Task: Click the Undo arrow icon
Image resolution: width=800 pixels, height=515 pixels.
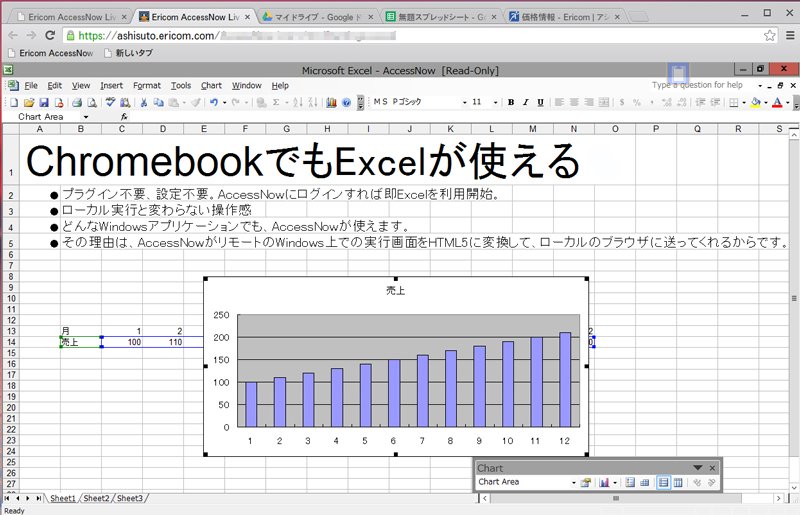Action: coord(214,103)
